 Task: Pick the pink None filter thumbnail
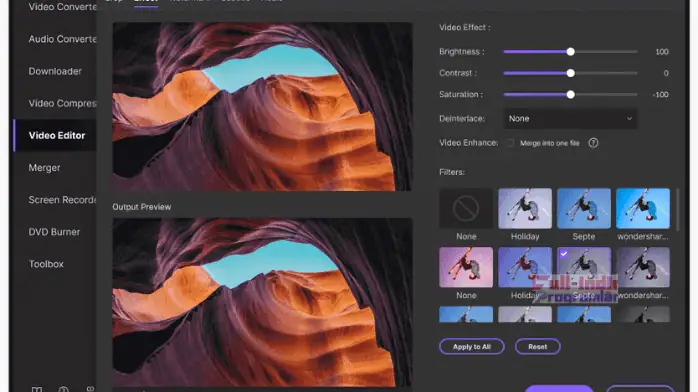point(466,267)
